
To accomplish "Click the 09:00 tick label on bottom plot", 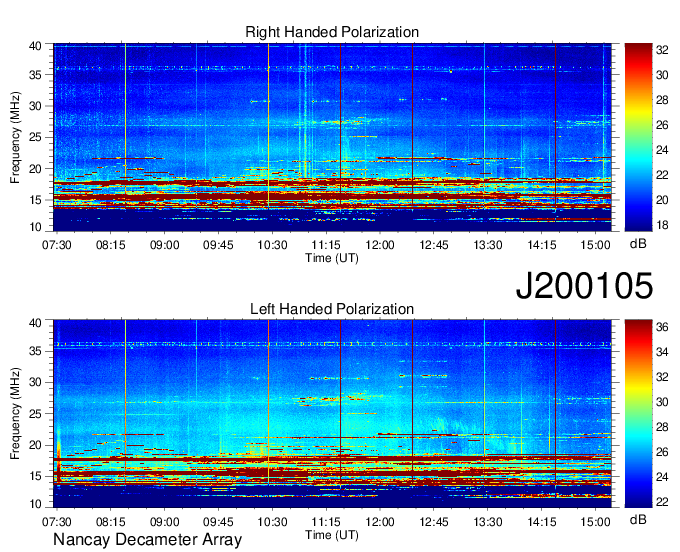I will pyautogui.click(x=164, y=521).
